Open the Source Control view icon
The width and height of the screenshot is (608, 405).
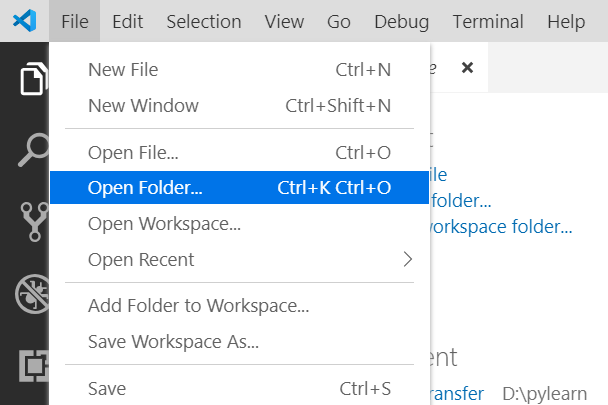35,222
